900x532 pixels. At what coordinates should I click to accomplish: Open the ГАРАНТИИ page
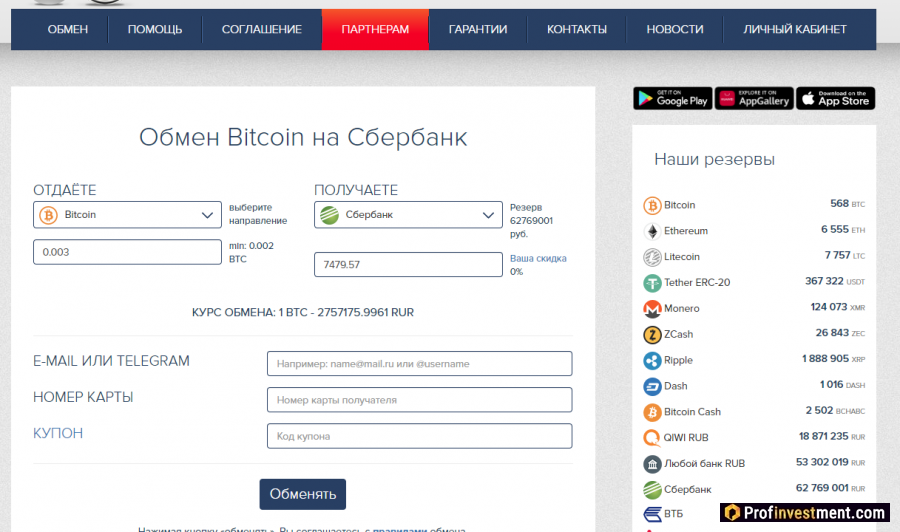[x=478, y=29]
